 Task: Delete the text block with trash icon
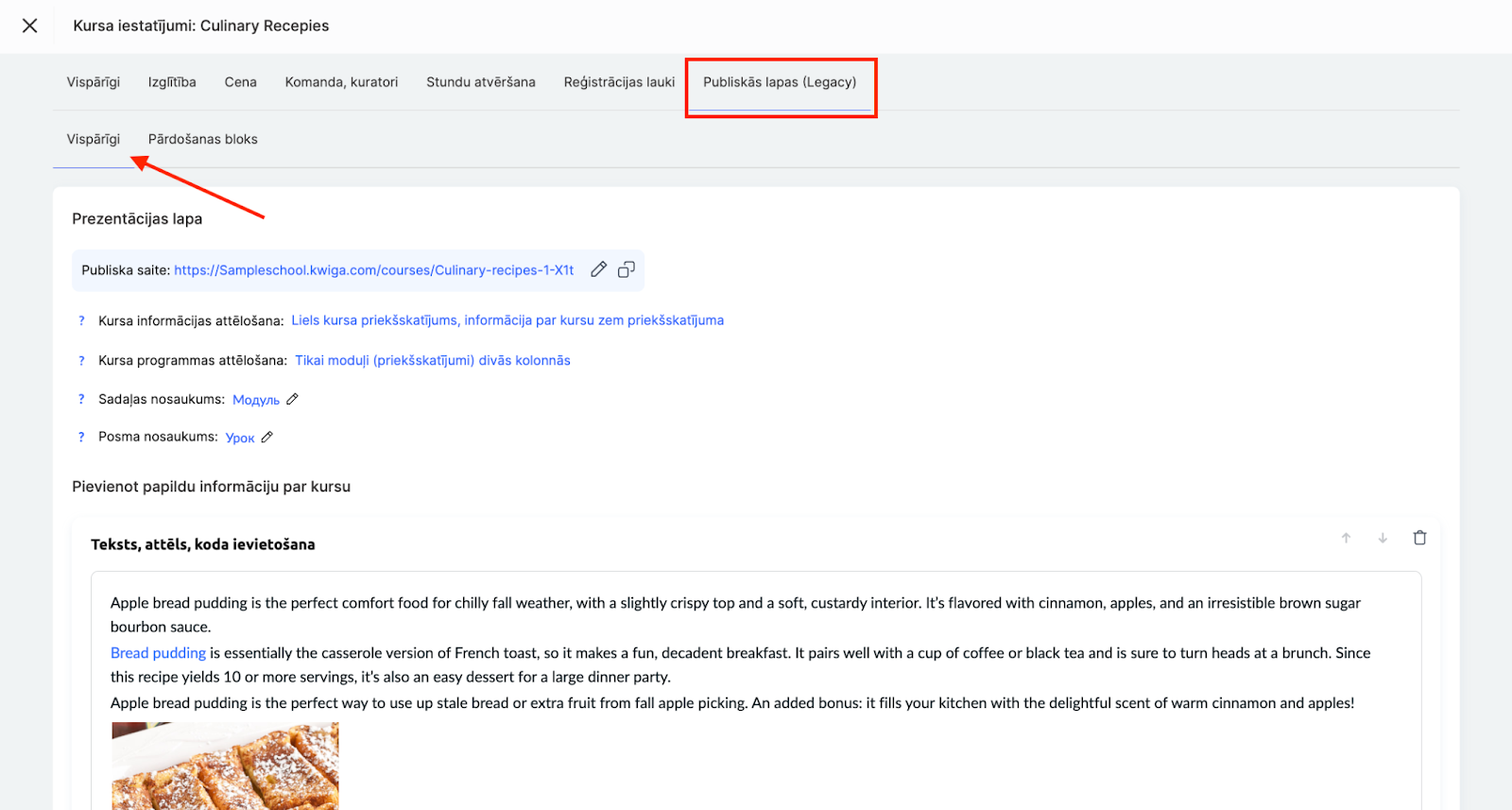[1419, 538]
